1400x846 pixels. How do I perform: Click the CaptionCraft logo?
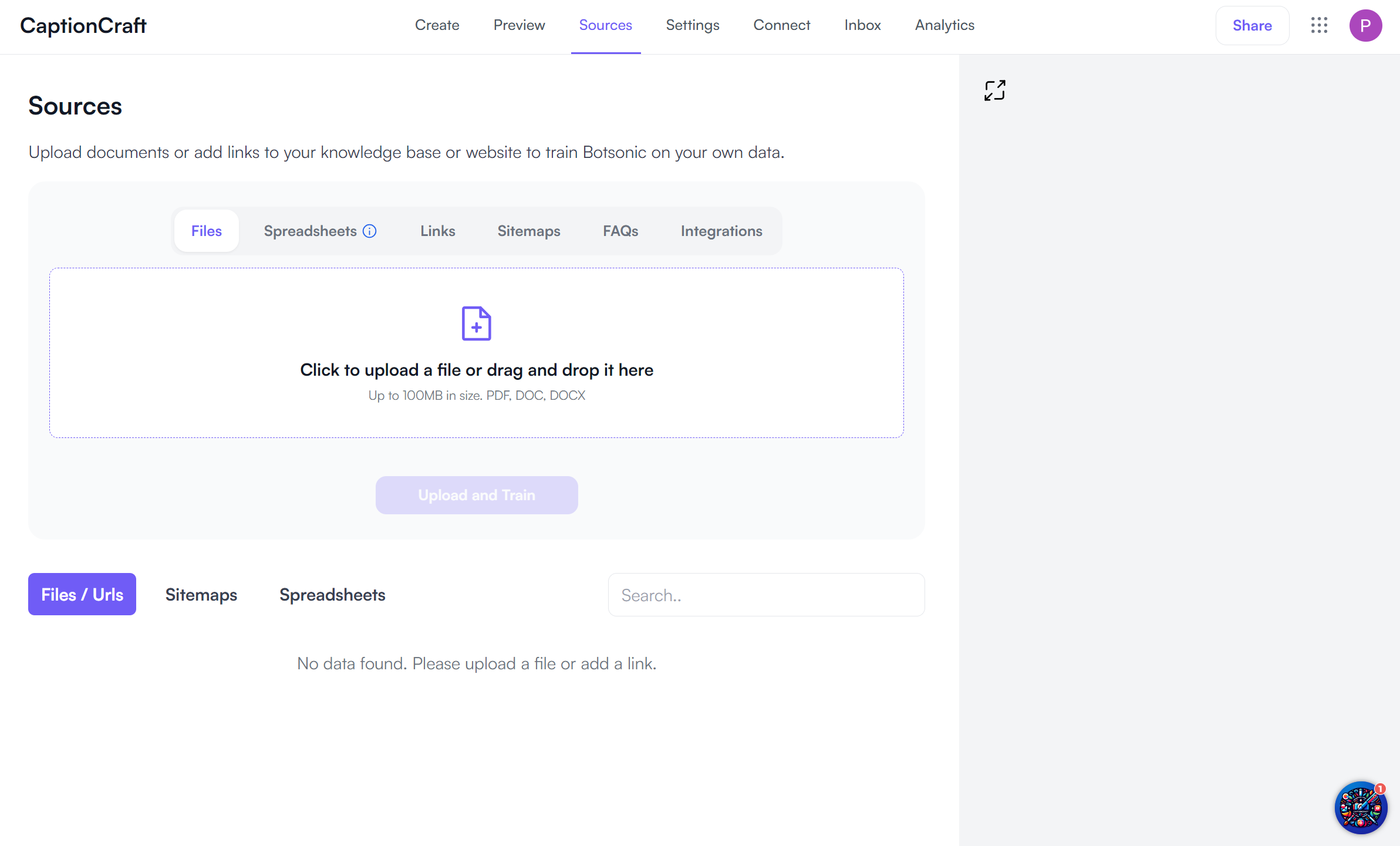83,25
